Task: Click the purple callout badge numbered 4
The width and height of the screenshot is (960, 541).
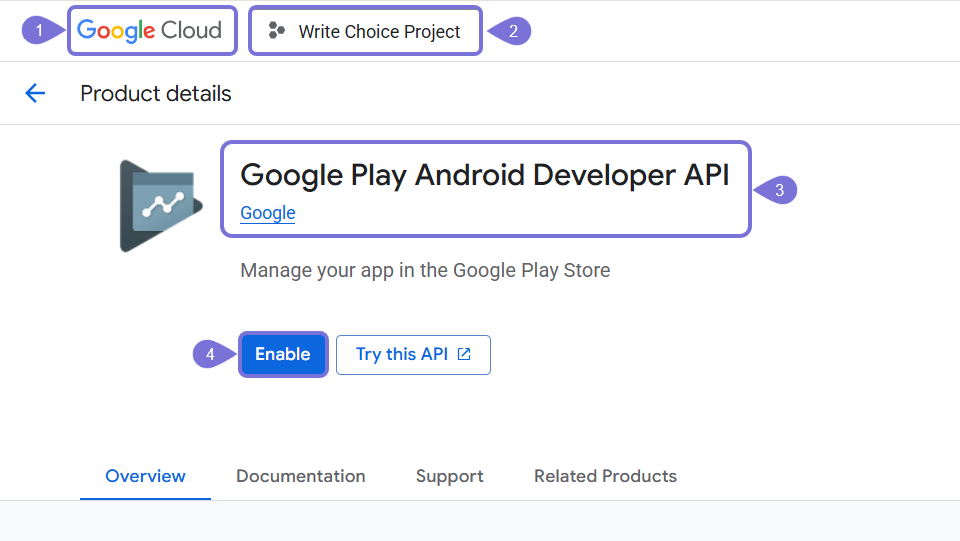Action: [x=209, y=354]
